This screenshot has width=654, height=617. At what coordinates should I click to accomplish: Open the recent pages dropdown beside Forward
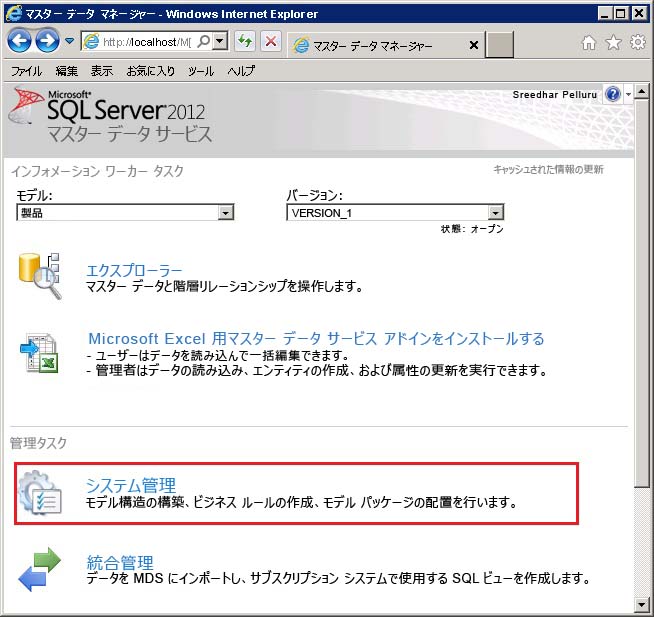point(70,41)
